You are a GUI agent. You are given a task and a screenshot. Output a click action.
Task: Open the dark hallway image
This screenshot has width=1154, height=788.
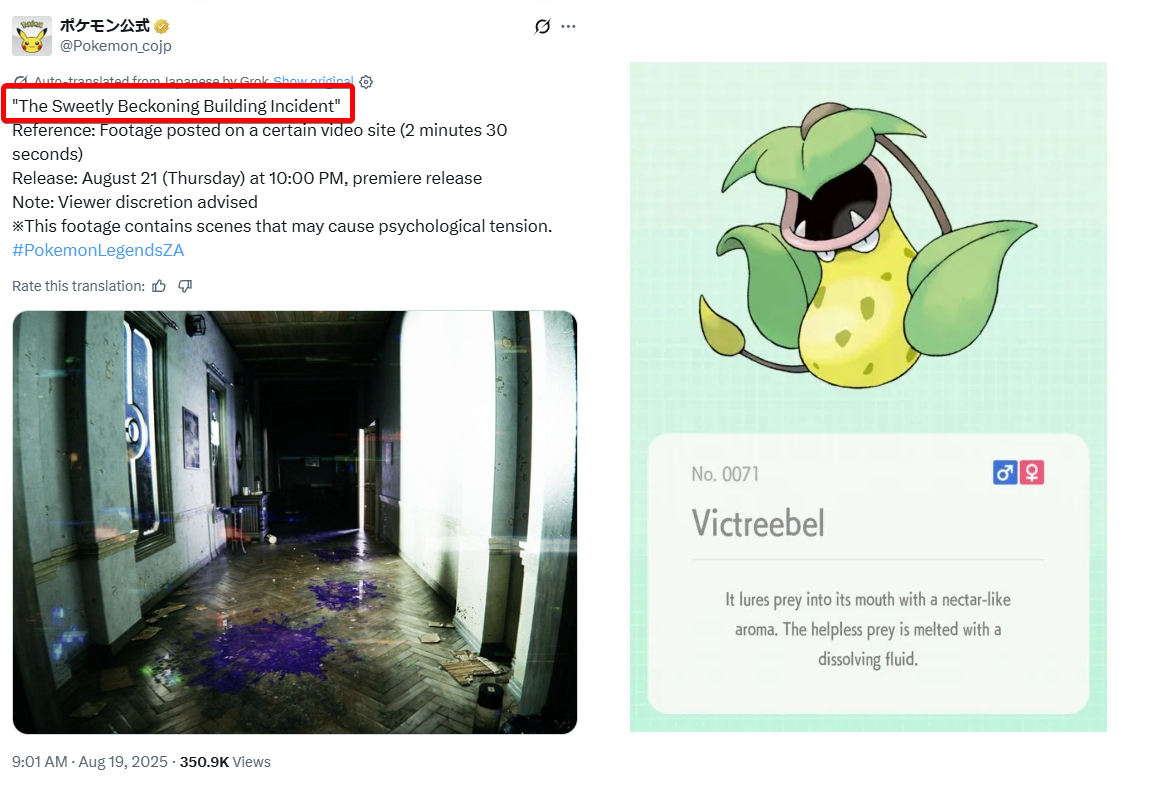click(x=294, y=522)
